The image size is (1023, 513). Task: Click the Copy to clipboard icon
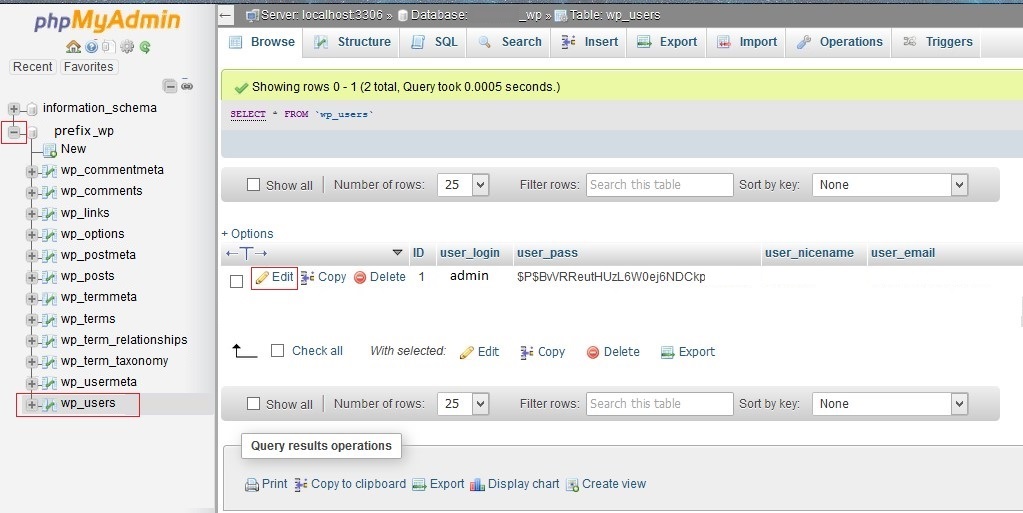pos(301,484)
